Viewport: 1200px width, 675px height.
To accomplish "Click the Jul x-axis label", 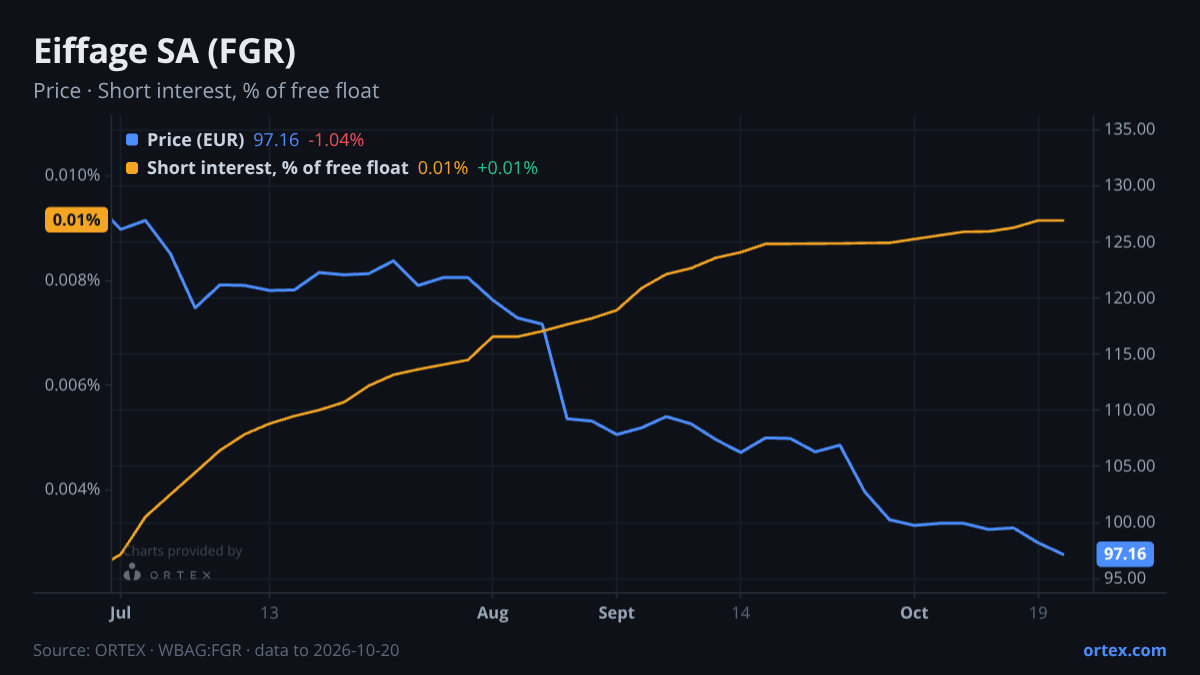I will point(120,613).
